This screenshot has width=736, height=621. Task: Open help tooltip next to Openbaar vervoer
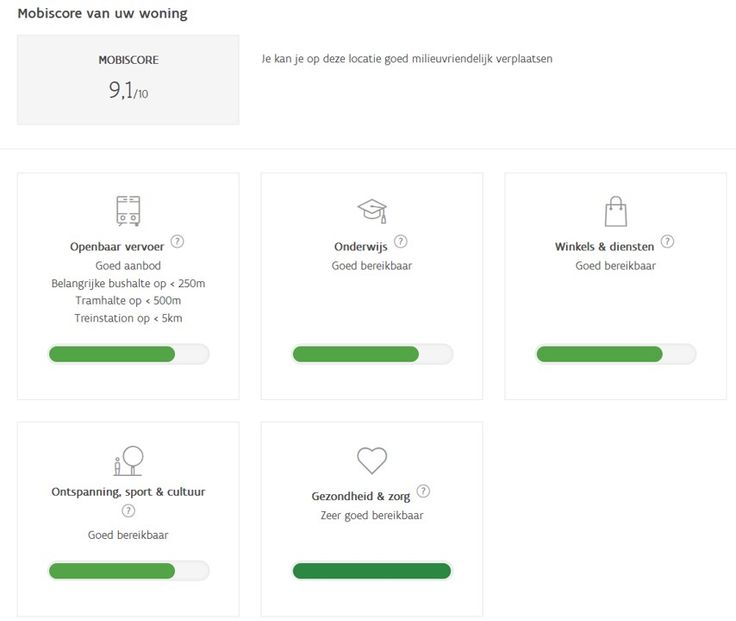178,242
